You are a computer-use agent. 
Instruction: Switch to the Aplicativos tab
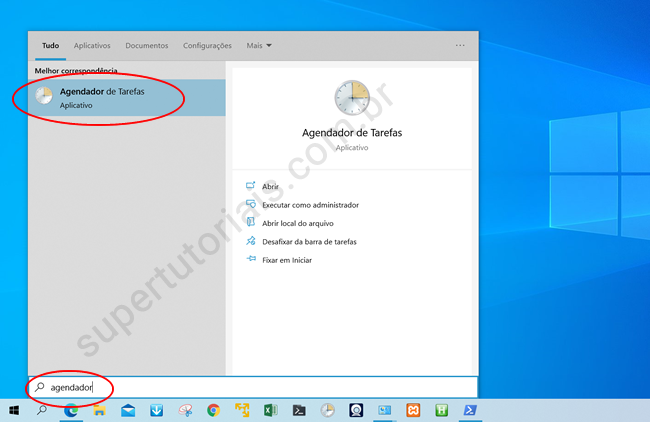point(91,45)
